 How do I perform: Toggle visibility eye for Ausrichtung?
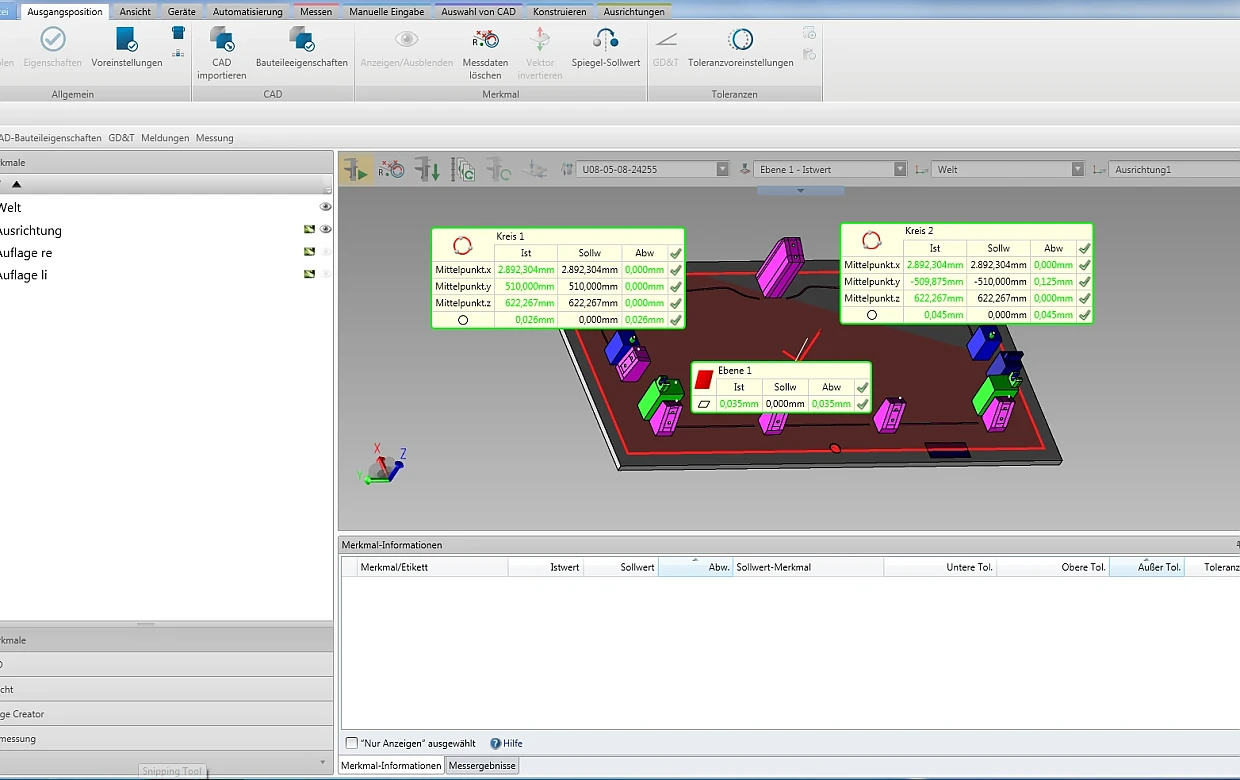pos(325,230)
